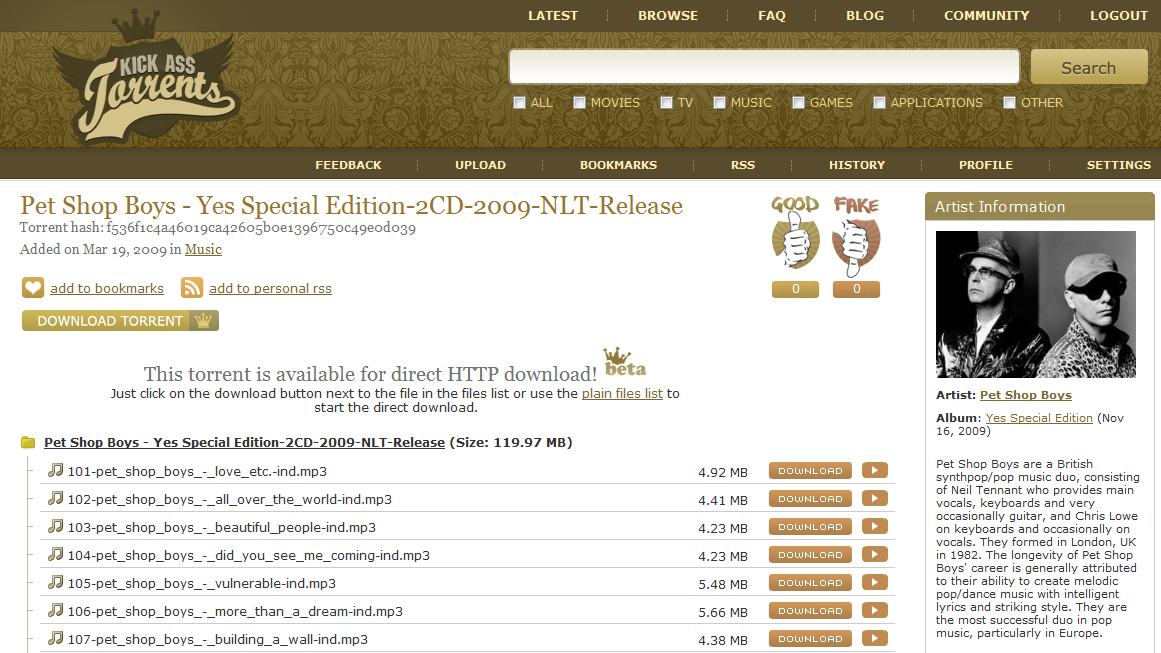The width and height of the screenshot is (1161, 653).
Task: Download 104 did_you_see_me_coming mp3
Action: (x=811, y=555)
